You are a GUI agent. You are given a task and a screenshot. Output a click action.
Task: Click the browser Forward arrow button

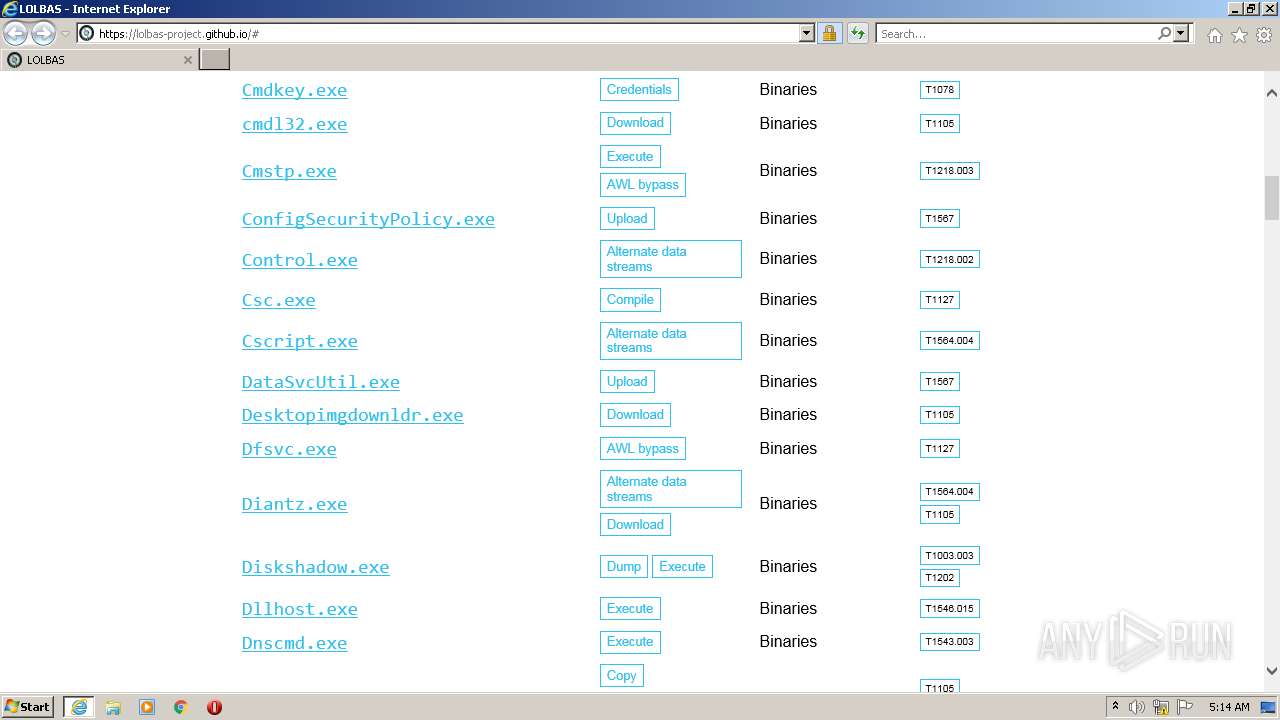(43, 34)
